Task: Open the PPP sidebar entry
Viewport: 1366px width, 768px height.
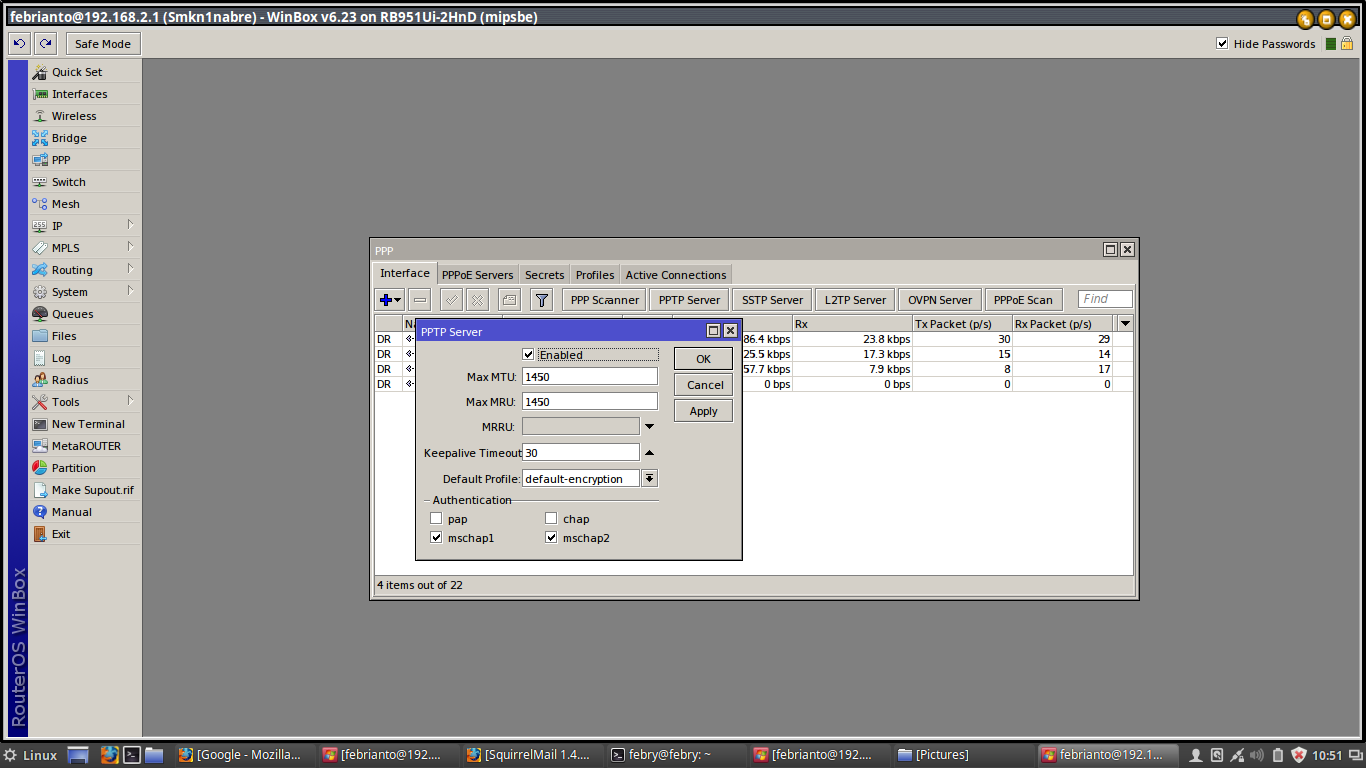Action: click(84, 160)
